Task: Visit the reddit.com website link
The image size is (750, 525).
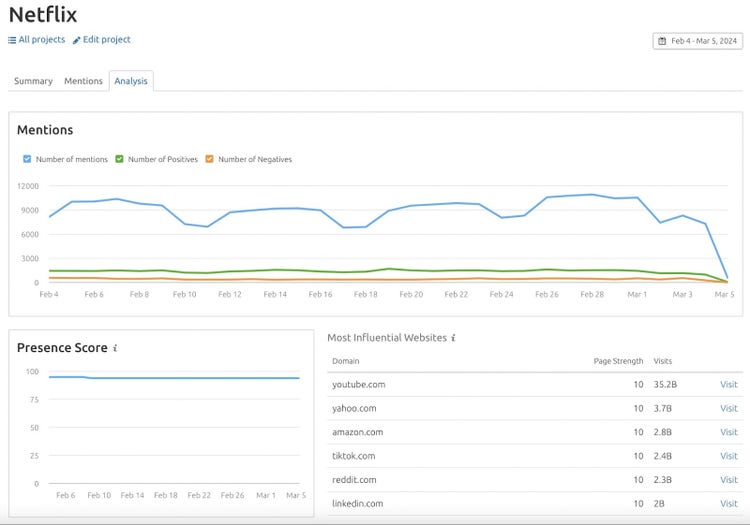Action: click(x=728, y=480)
